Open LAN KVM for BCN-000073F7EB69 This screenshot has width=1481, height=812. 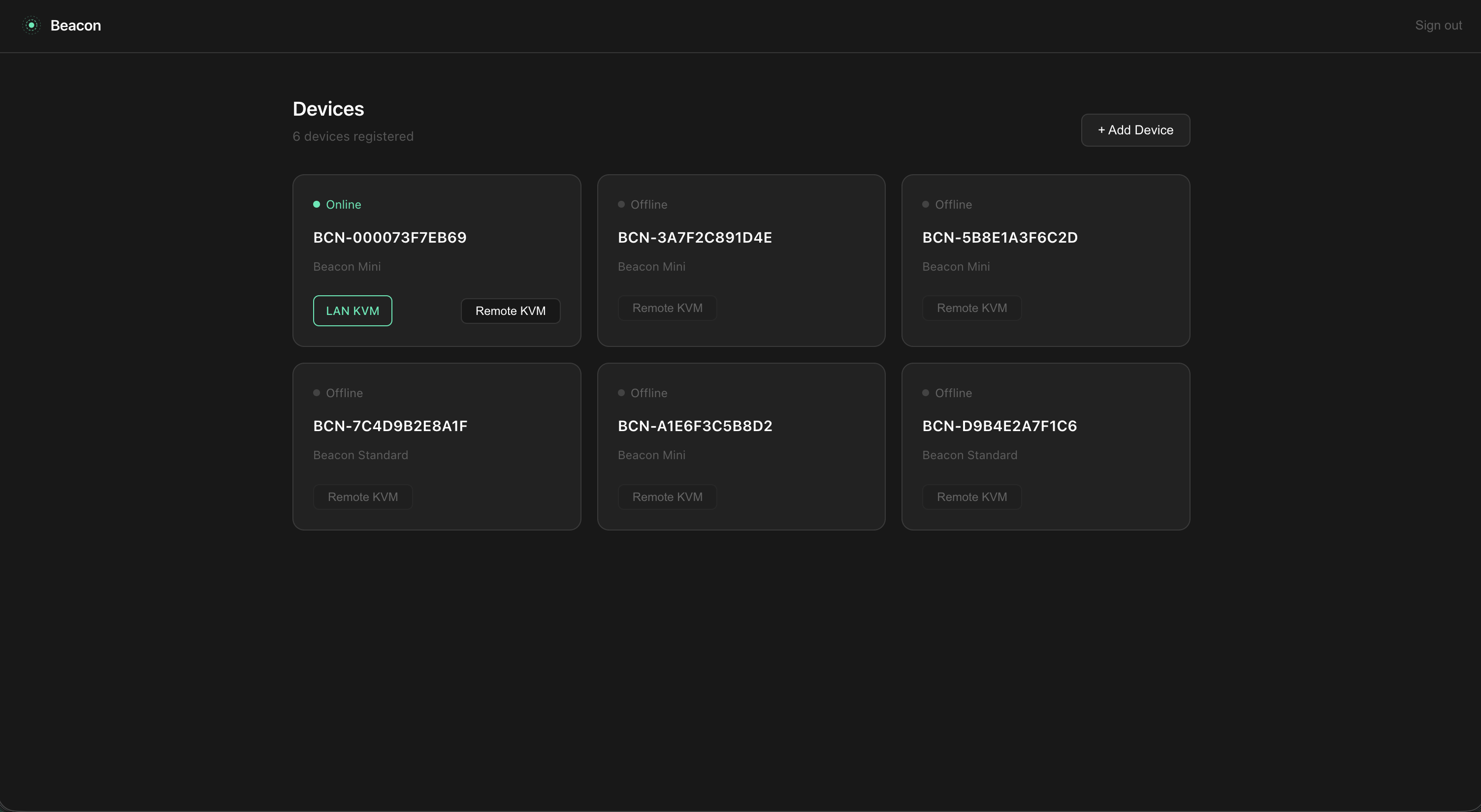tap(353, 311)
